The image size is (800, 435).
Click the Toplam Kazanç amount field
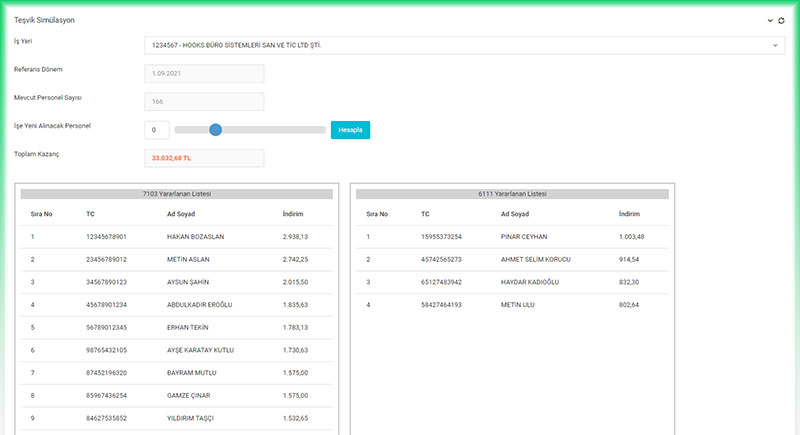tap(204, 158)
